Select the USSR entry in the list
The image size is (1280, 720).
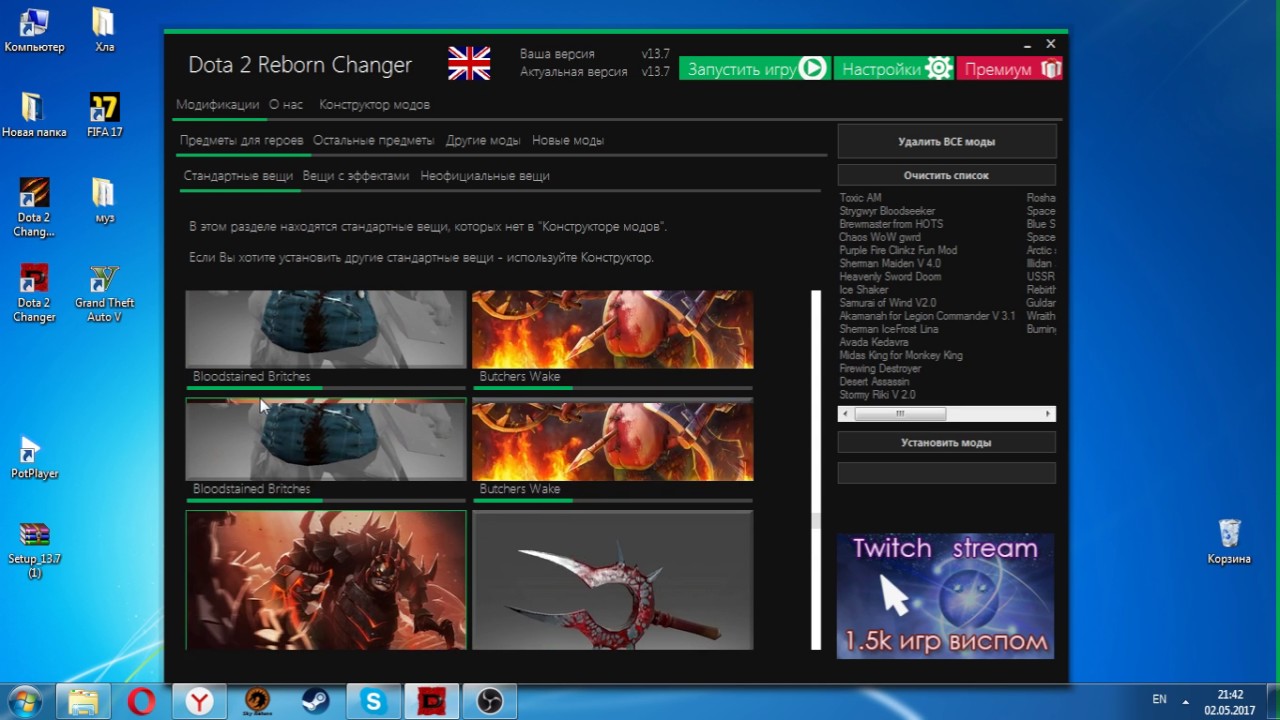click(1040, 276)
